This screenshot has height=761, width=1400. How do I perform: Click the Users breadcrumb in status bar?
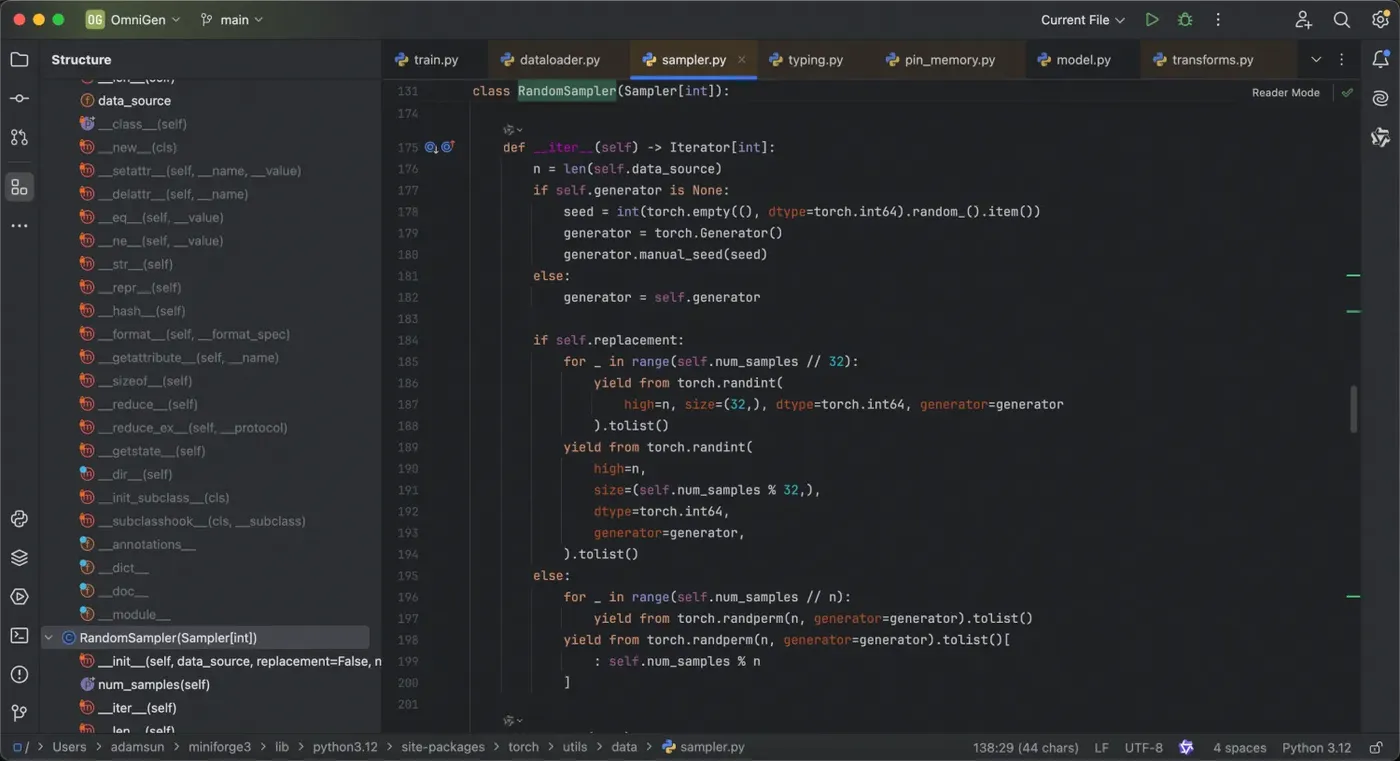69,747
